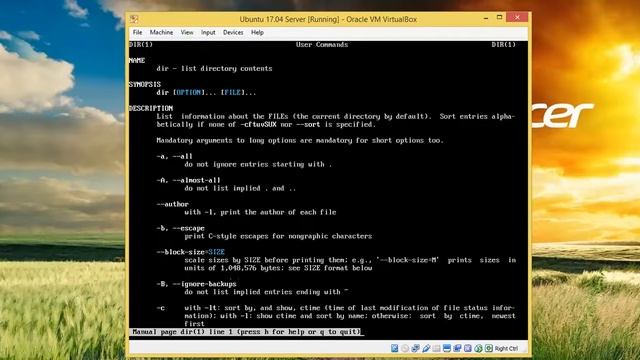Click 'print C-style escapes for nongraphic characters'

(278, 236)
